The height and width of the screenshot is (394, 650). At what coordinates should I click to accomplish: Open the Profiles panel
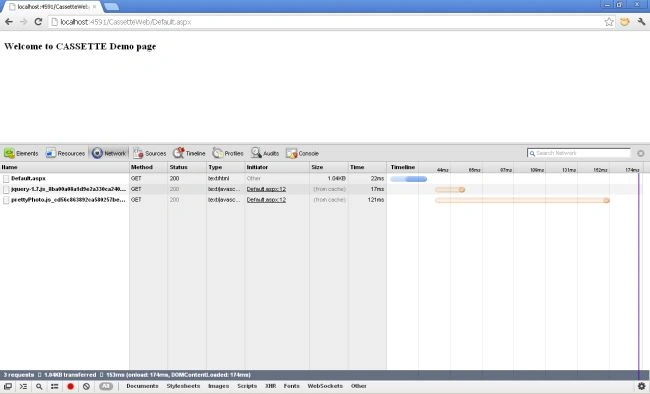[x=228, y=153]
